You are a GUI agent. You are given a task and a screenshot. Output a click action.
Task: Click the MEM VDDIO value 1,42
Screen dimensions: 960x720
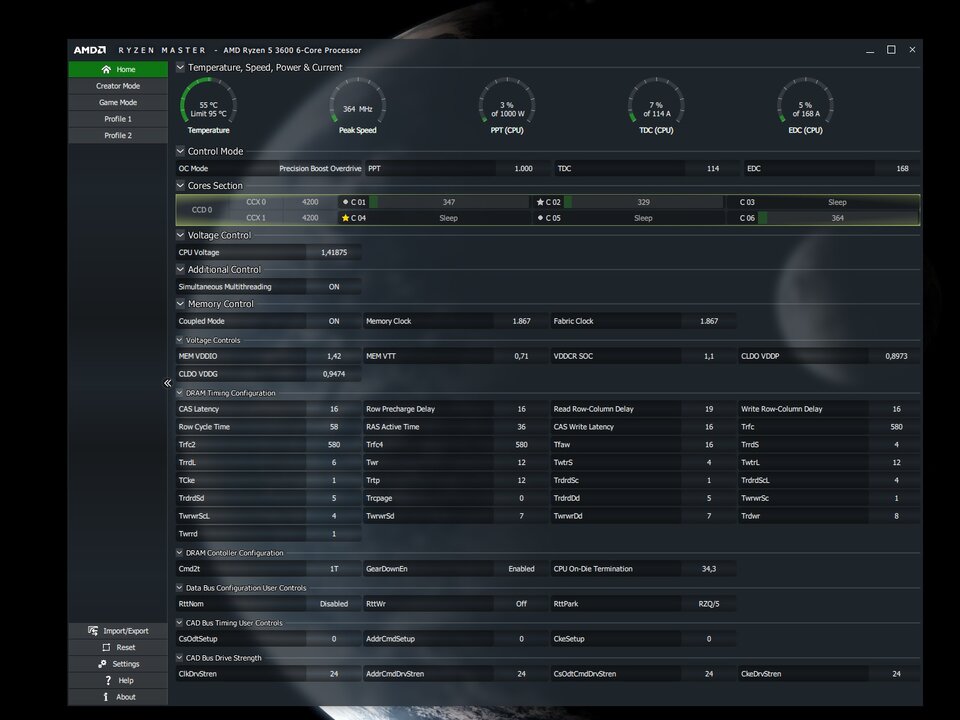click(x=334, y=356)
